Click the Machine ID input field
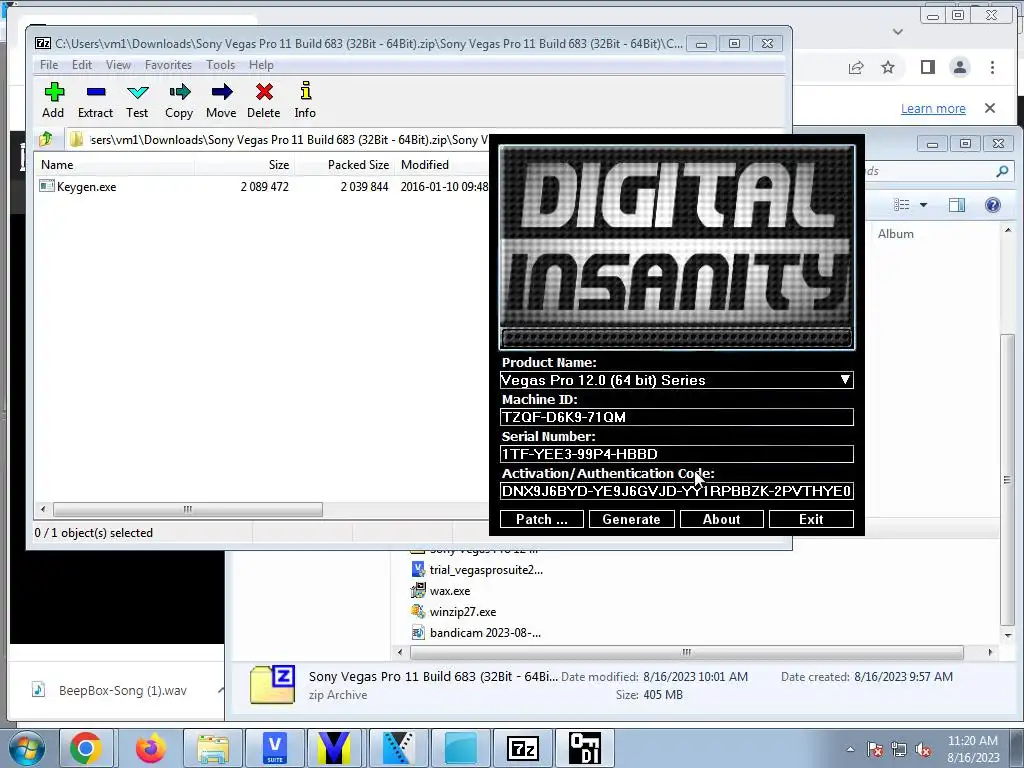 click(677, 417)
